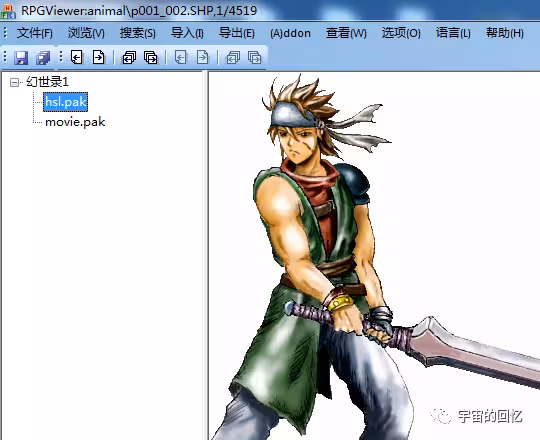Click the save all multi-disk icon

pos(43,57)
